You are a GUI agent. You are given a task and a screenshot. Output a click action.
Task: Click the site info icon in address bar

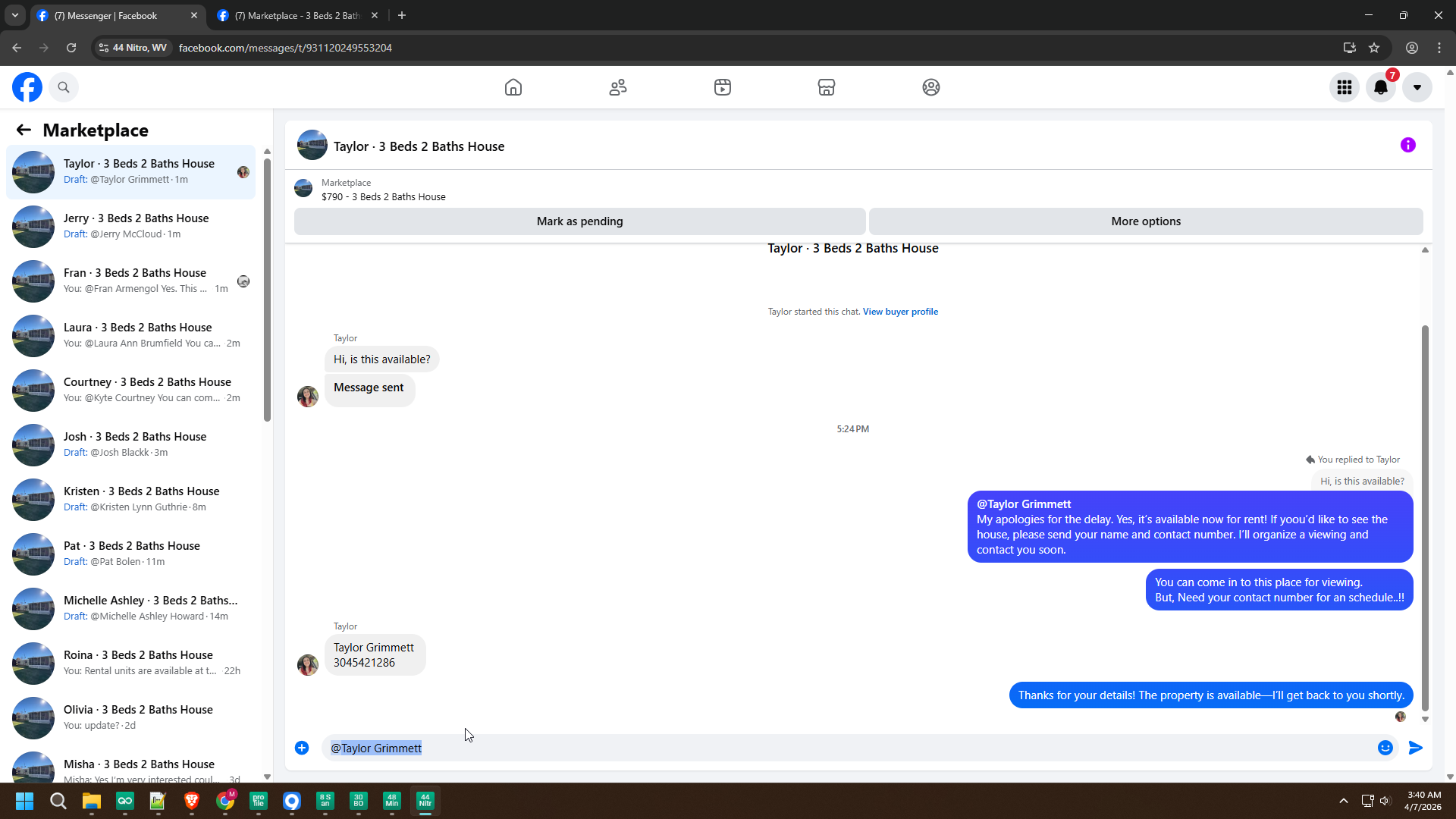point(104,48)
